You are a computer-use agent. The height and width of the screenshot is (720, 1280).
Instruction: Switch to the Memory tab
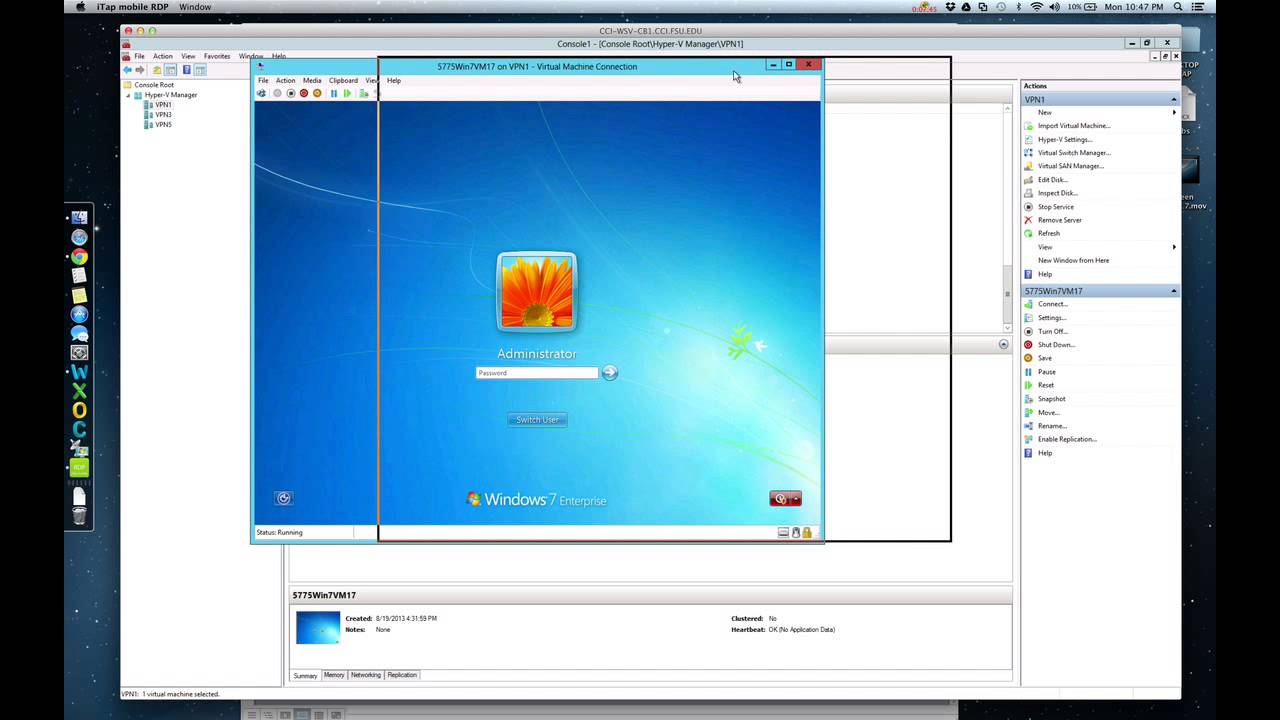[x=334, y=675]
